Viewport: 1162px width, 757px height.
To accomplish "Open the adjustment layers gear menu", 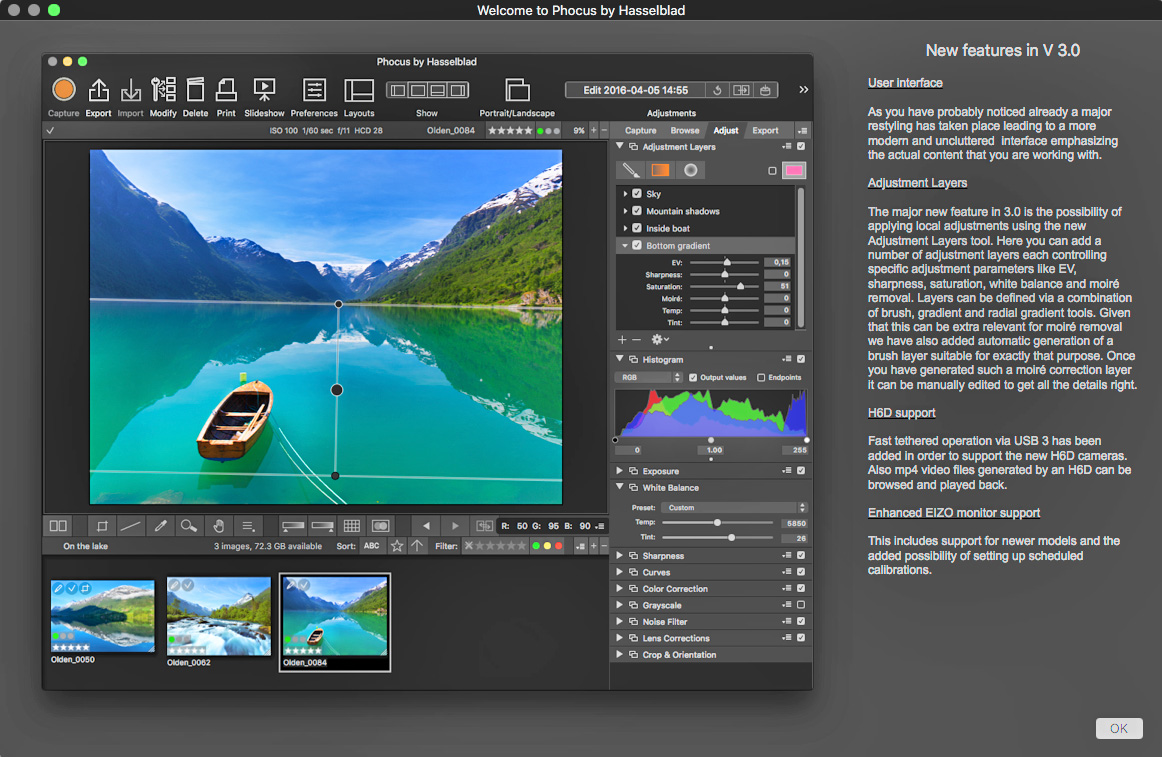I will pos(660,340).
